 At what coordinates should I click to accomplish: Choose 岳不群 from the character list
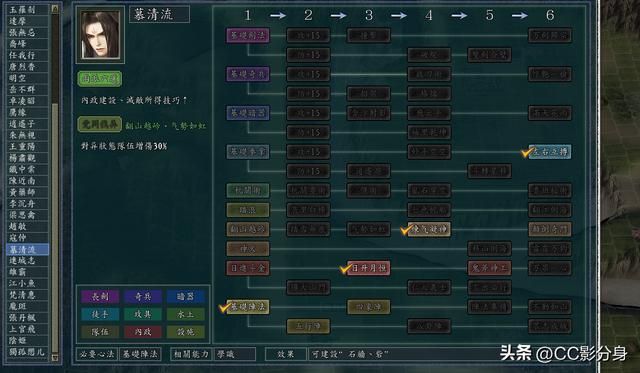pos(27,89)
